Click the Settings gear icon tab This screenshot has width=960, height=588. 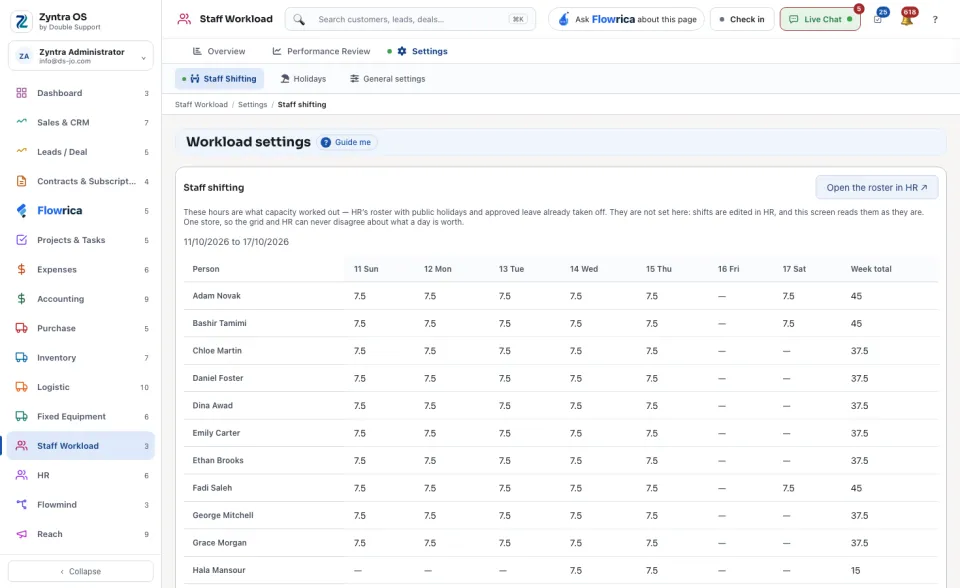[402, 51]
